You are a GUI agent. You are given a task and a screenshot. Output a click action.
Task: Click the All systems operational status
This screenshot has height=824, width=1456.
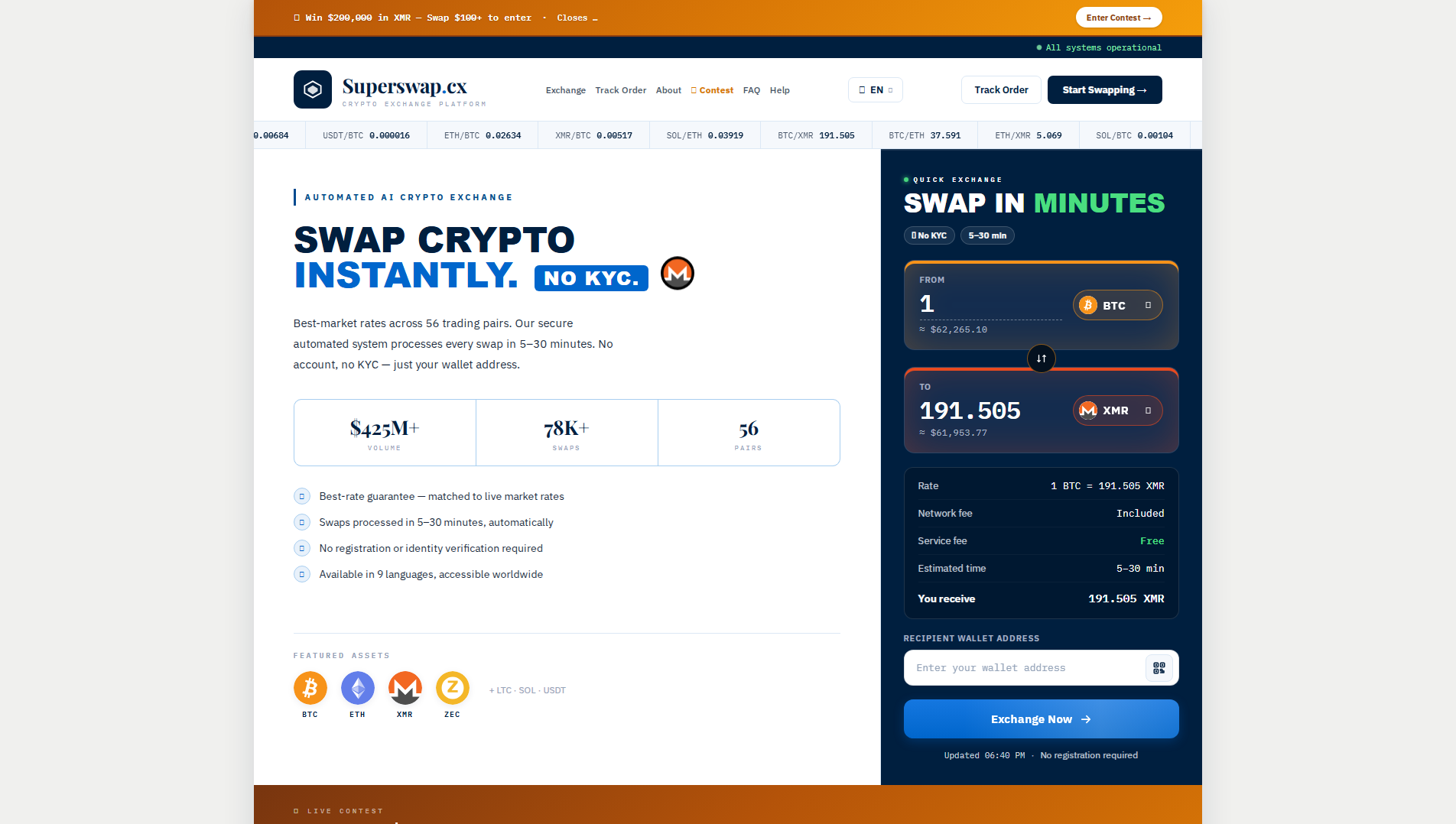(1099, 47)
